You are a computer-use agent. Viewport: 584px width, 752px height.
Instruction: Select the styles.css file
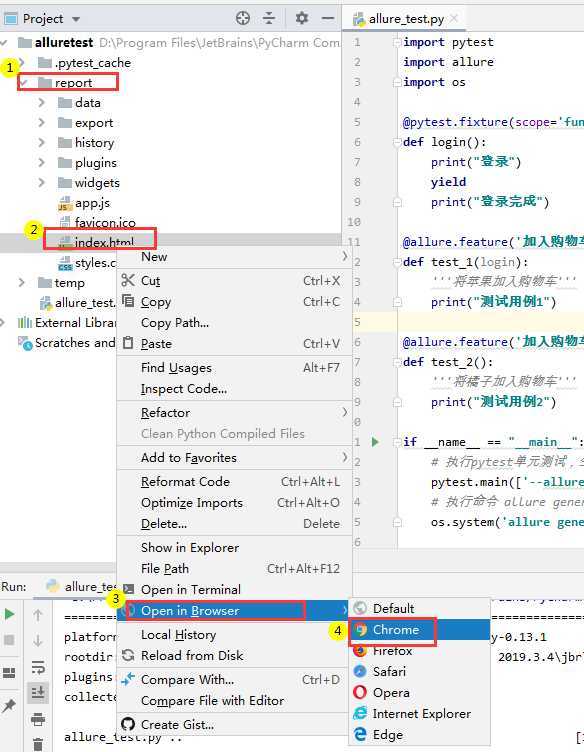[x=86, y=263]
